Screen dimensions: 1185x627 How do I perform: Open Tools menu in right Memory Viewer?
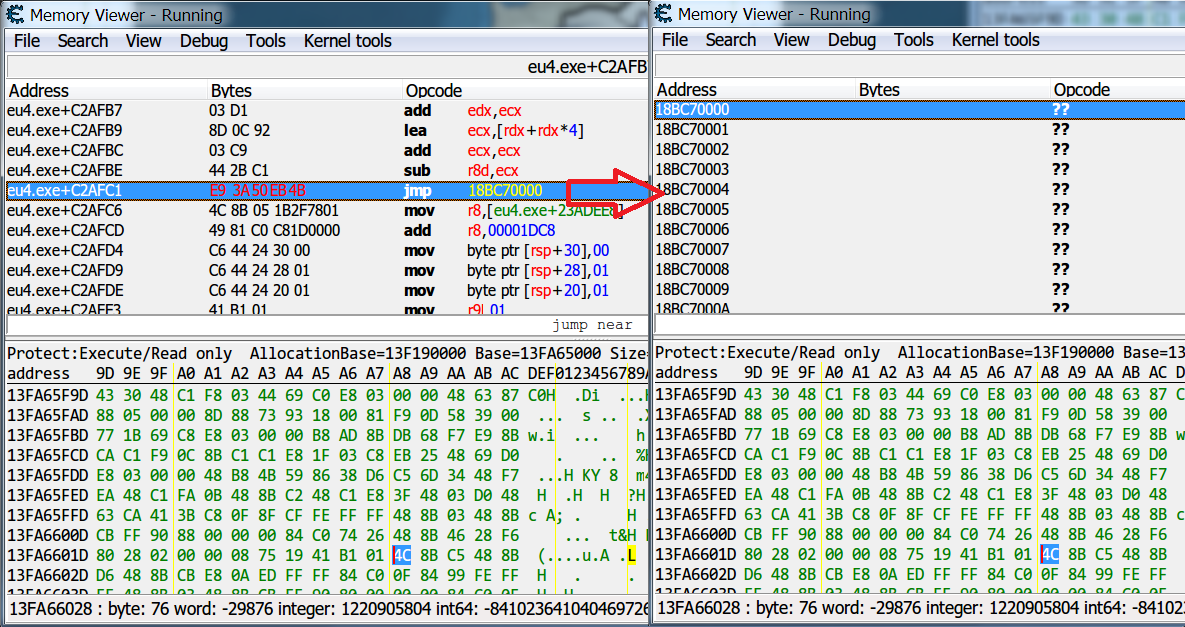coord(913,40)
